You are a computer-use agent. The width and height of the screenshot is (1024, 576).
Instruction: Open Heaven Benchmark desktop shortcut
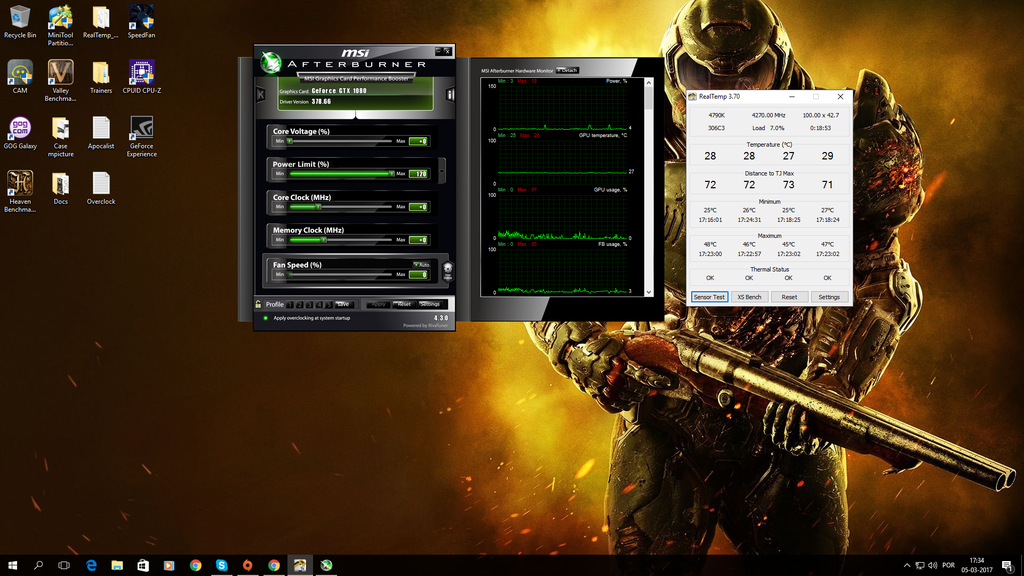point(20,192)
